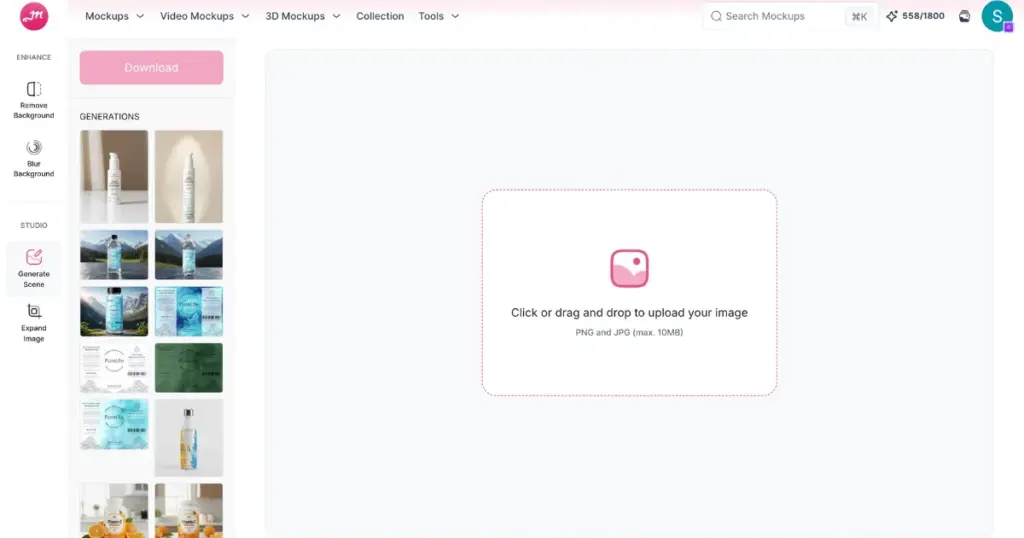1024x538 pixels.
Task: Open the user avatar S menu
Action: tap(997, 16)
